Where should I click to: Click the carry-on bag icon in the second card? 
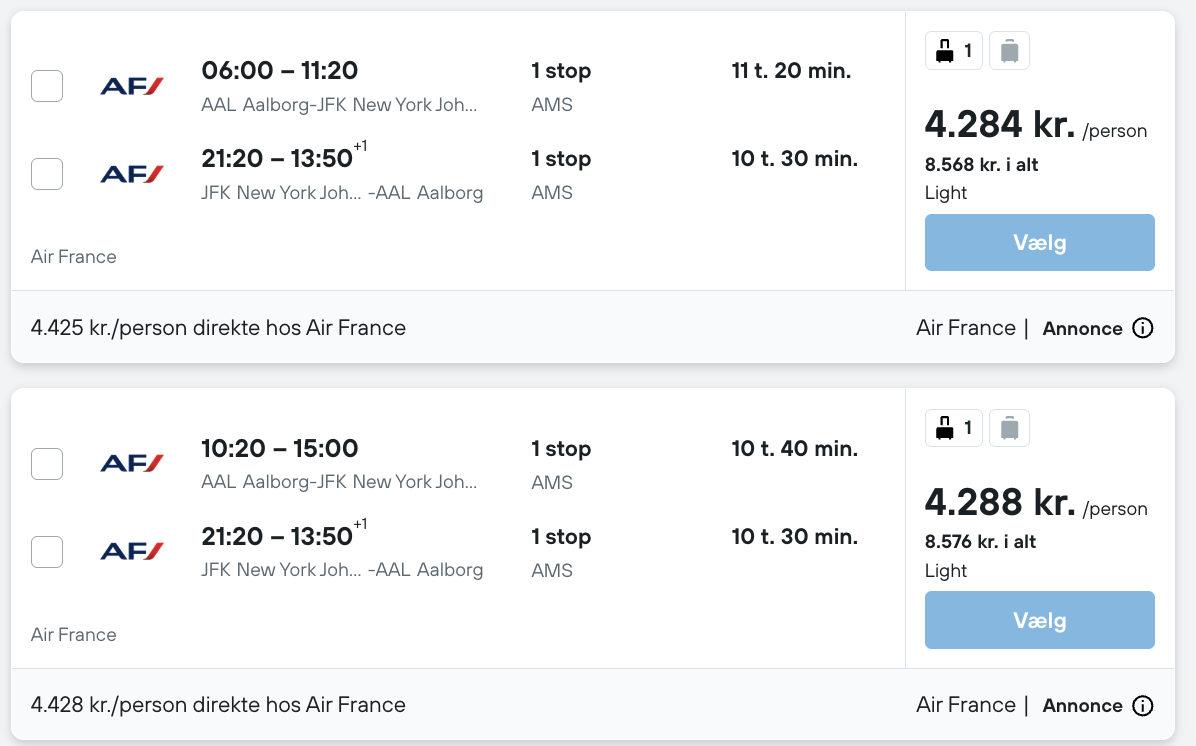pos(953,428)
